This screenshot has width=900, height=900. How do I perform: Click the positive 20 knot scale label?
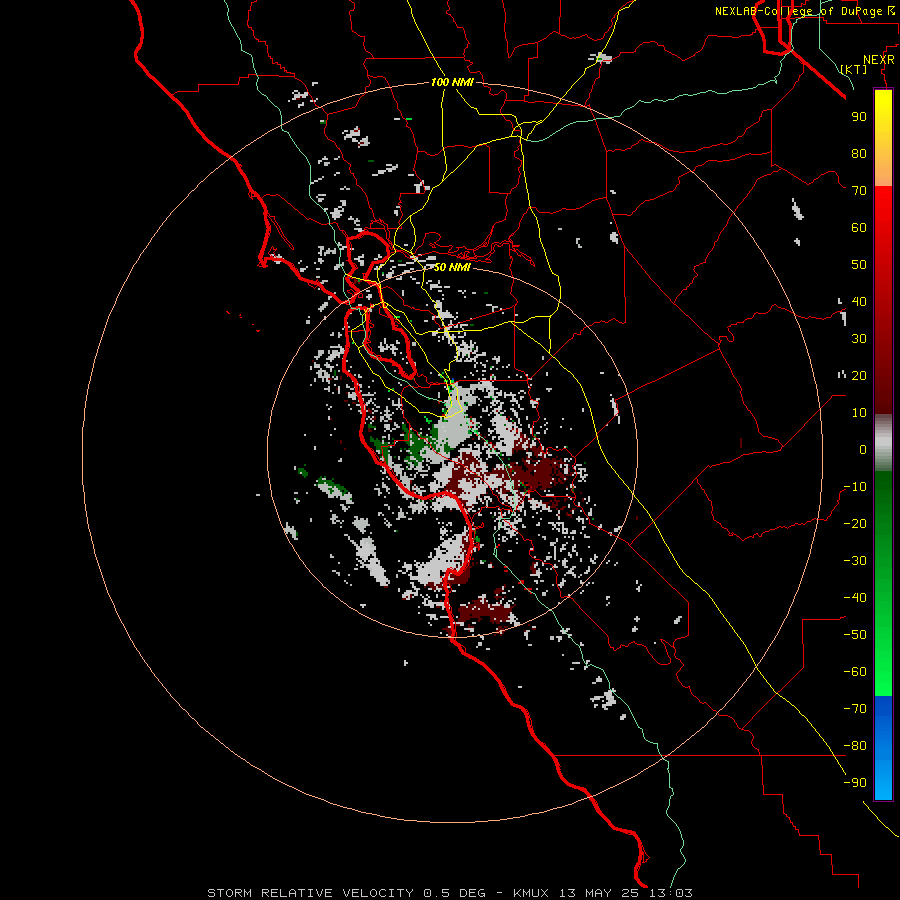pos(859,375)
